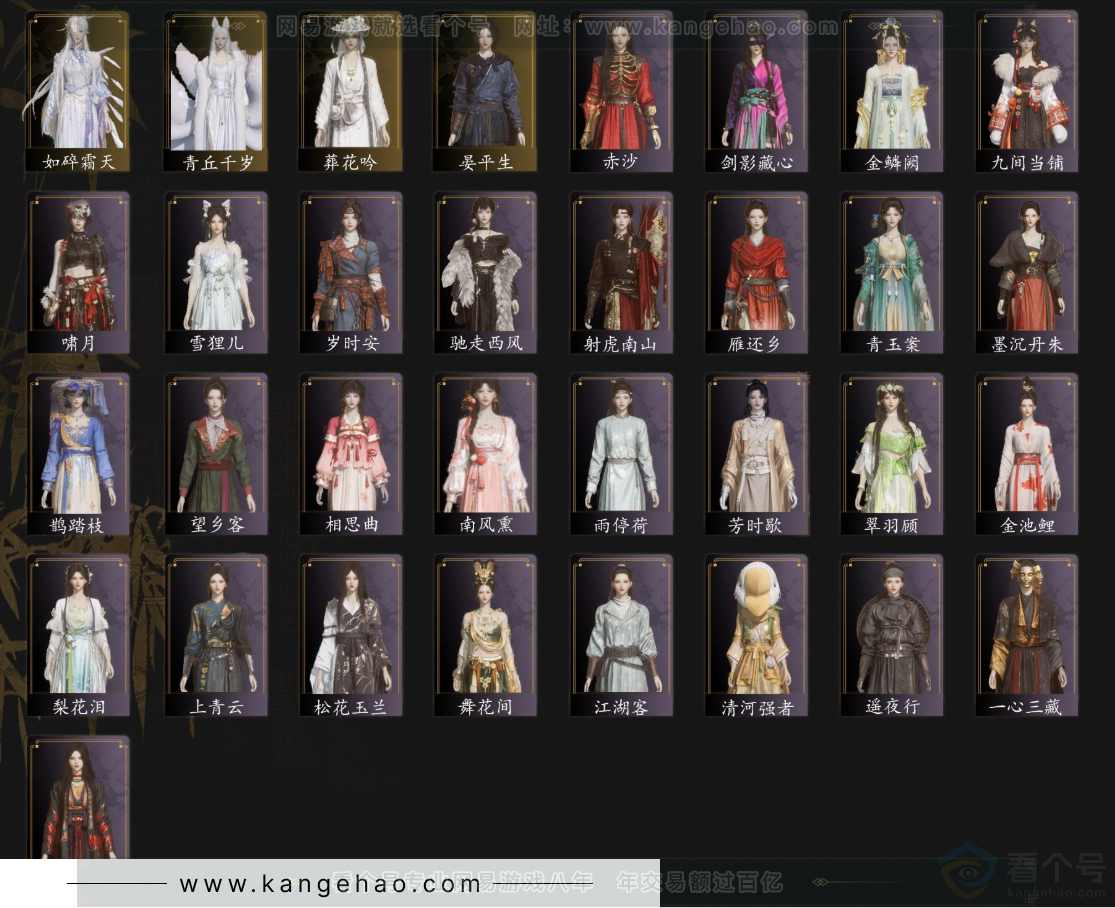Image resolution: width=1115 pixels, height=908 pixels.
Task: Select the 射虎南山 costume card
Action: pos(621,272)
